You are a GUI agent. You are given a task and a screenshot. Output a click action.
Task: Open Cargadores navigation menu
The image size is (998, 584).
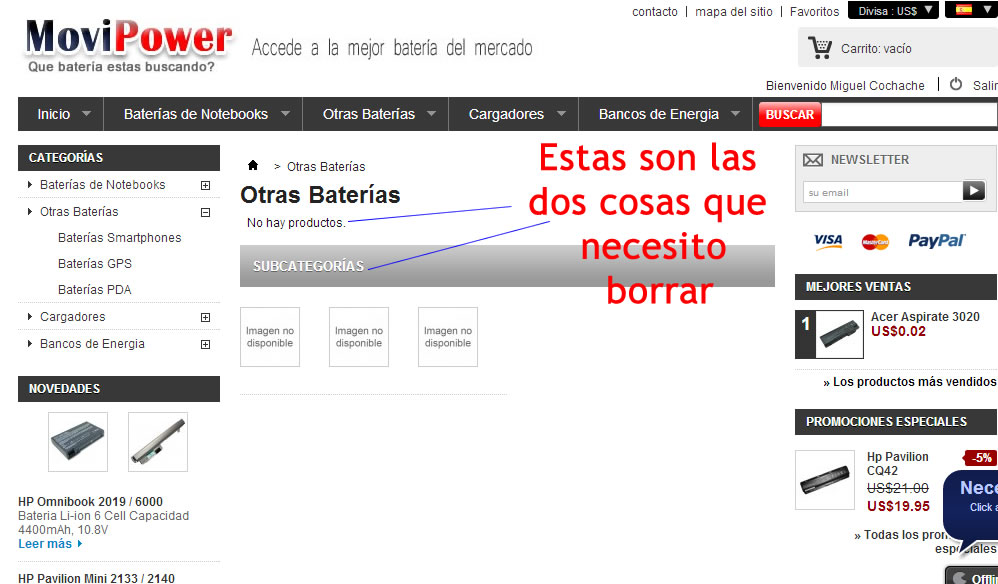506,114
